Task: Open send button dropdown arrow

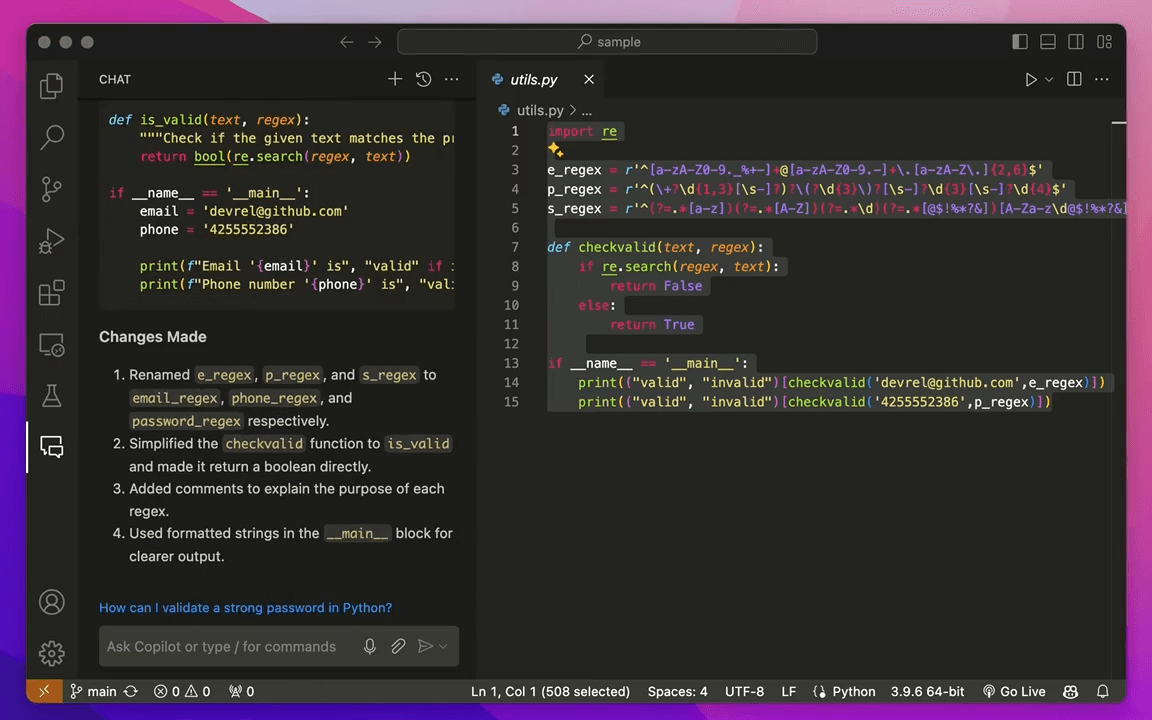Action: point(443,647)
